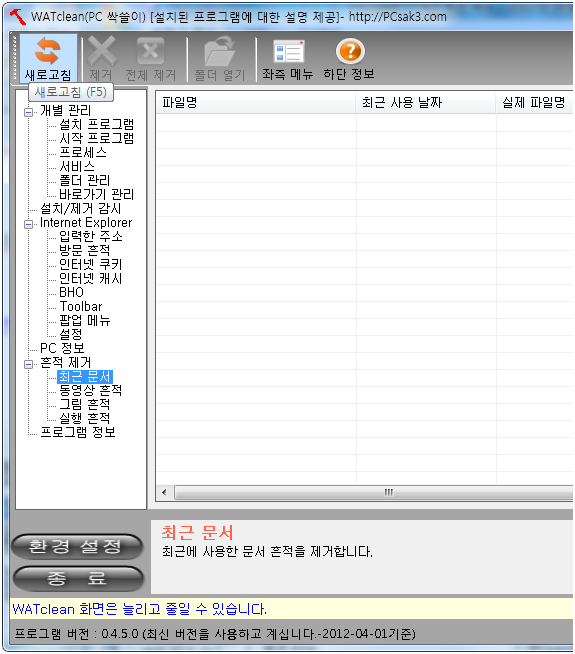The image size is (575, 654).
Task: Open the 서비스 tree item
Action: click(77, 166)
